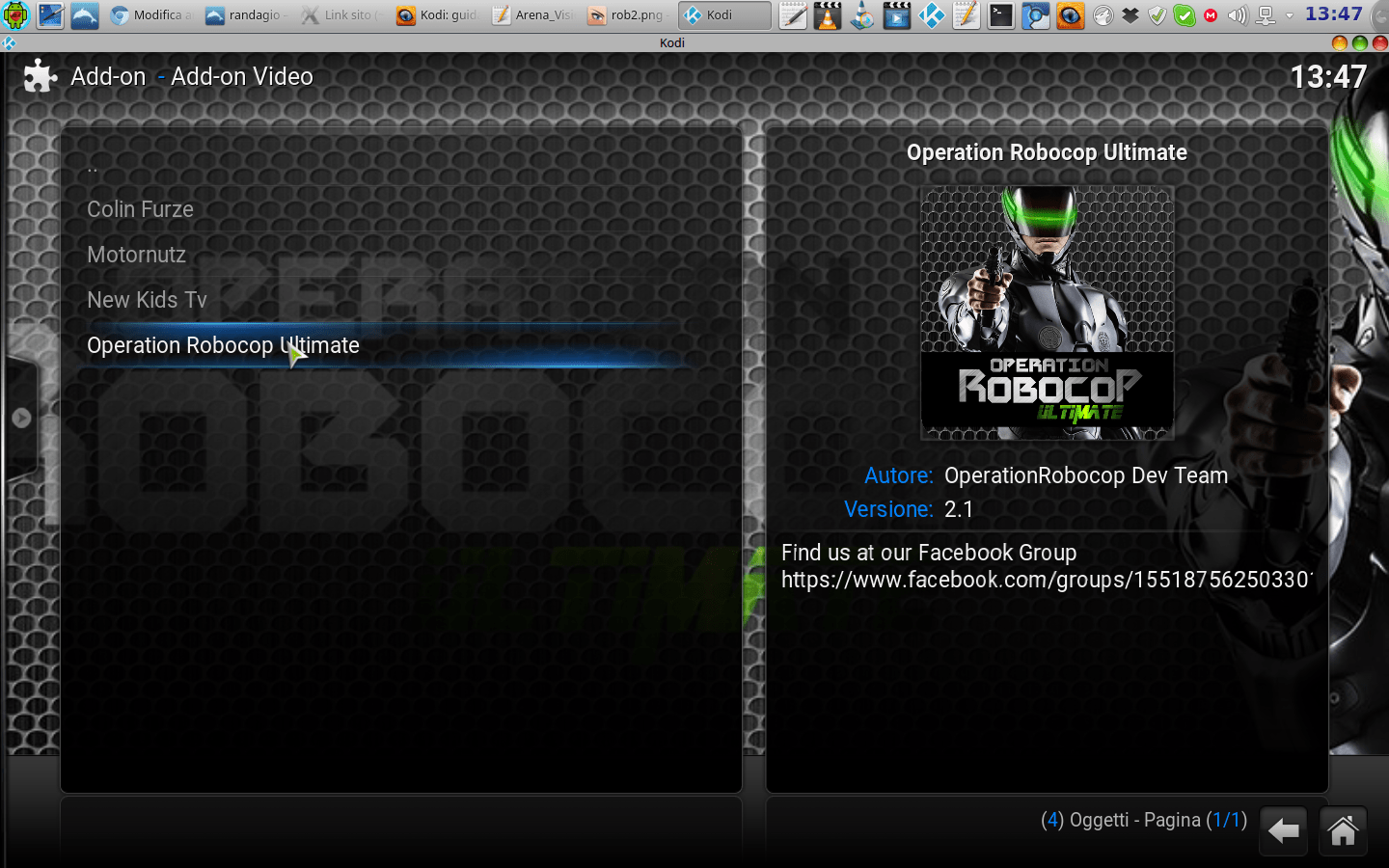
Task: Switch to the 'Kodi: guid' window
Action: click(x=437, y=15)
